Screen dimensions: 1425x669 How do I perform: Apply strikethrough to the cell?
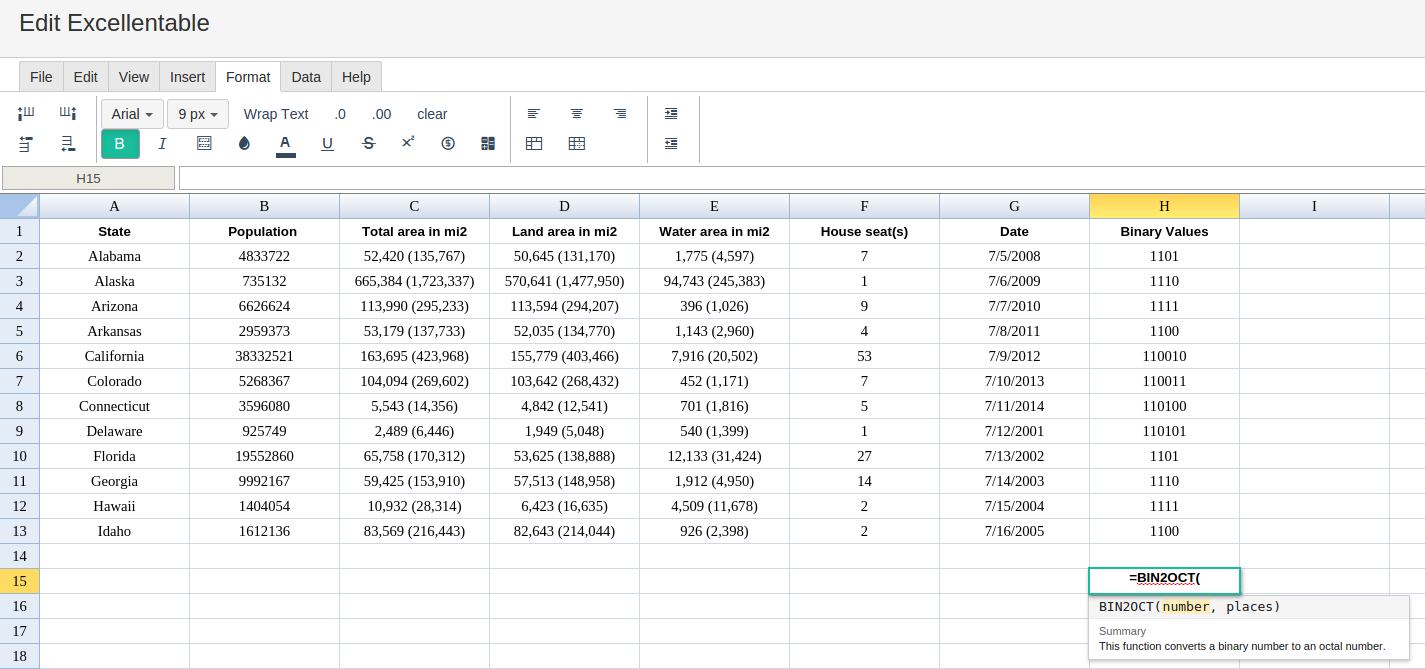click(368, 144)
